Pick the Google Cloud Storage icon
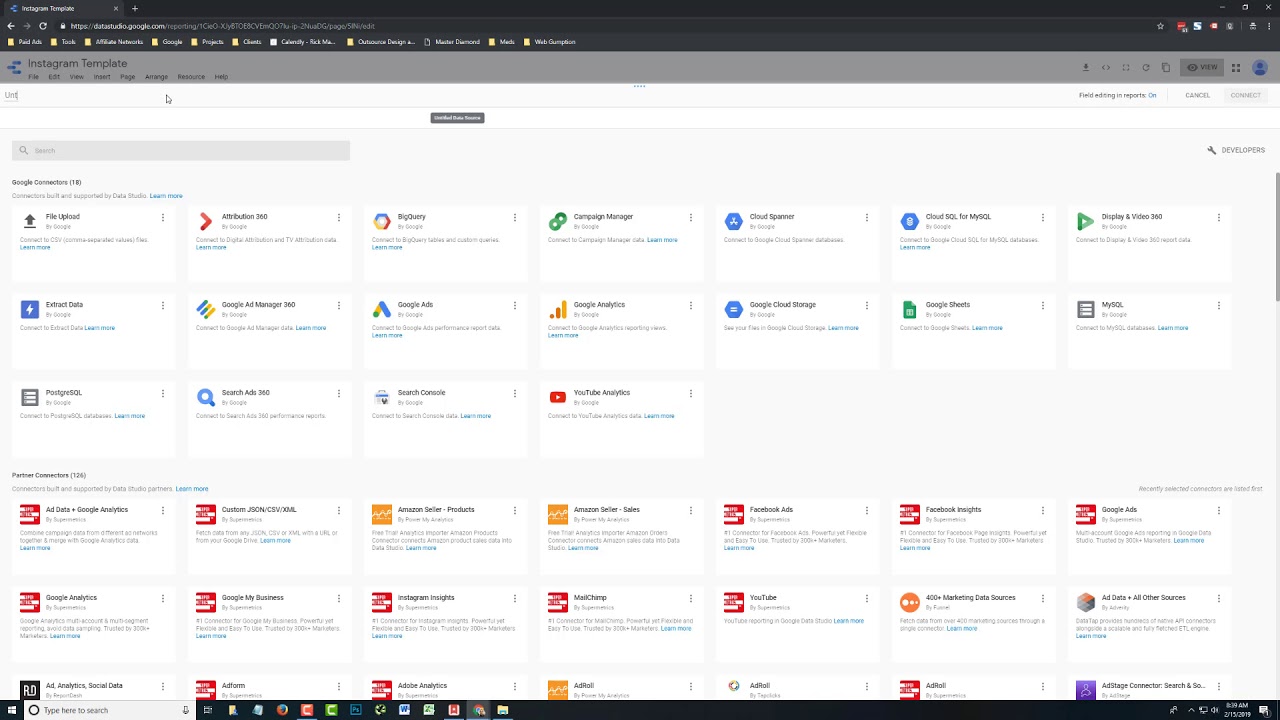The image size is (1280, 720). pyautogui.click(x=733, y=310)
